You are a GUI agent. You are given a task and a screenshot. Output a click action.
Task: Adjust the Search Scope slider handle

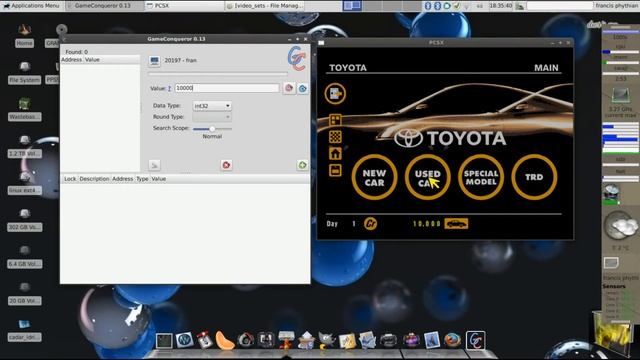(212, 129)
